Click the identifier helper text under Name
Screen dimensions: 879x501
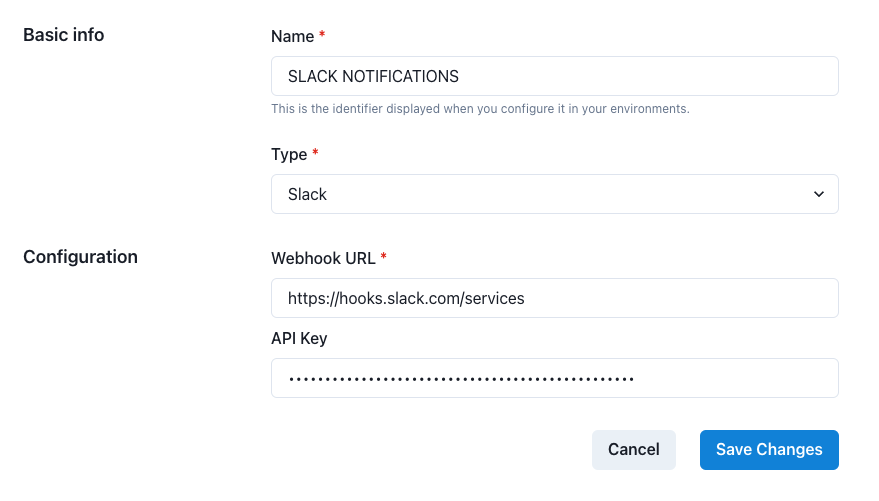[480, 109]
